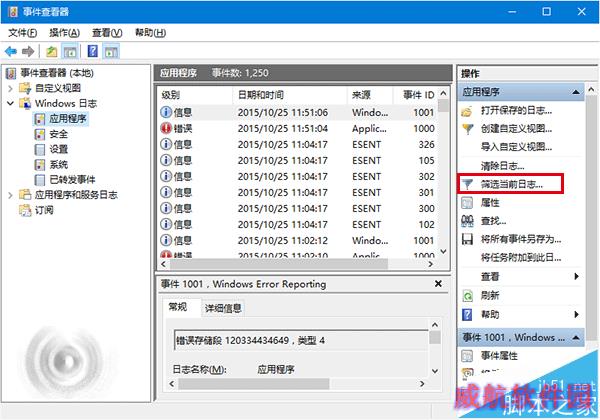Sort by the 日期和时间 column header
Image resolution: width=600 pixels, height=420 pixels.
[290, 95]
